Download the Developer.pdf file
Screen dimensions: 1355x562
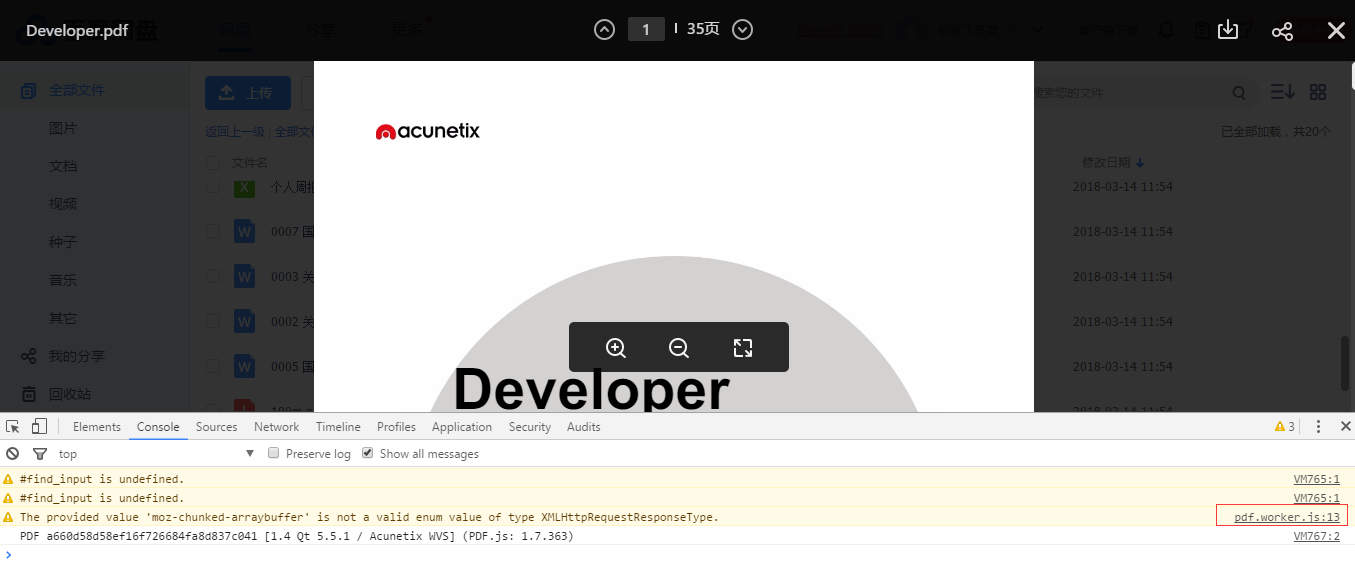1228,30
